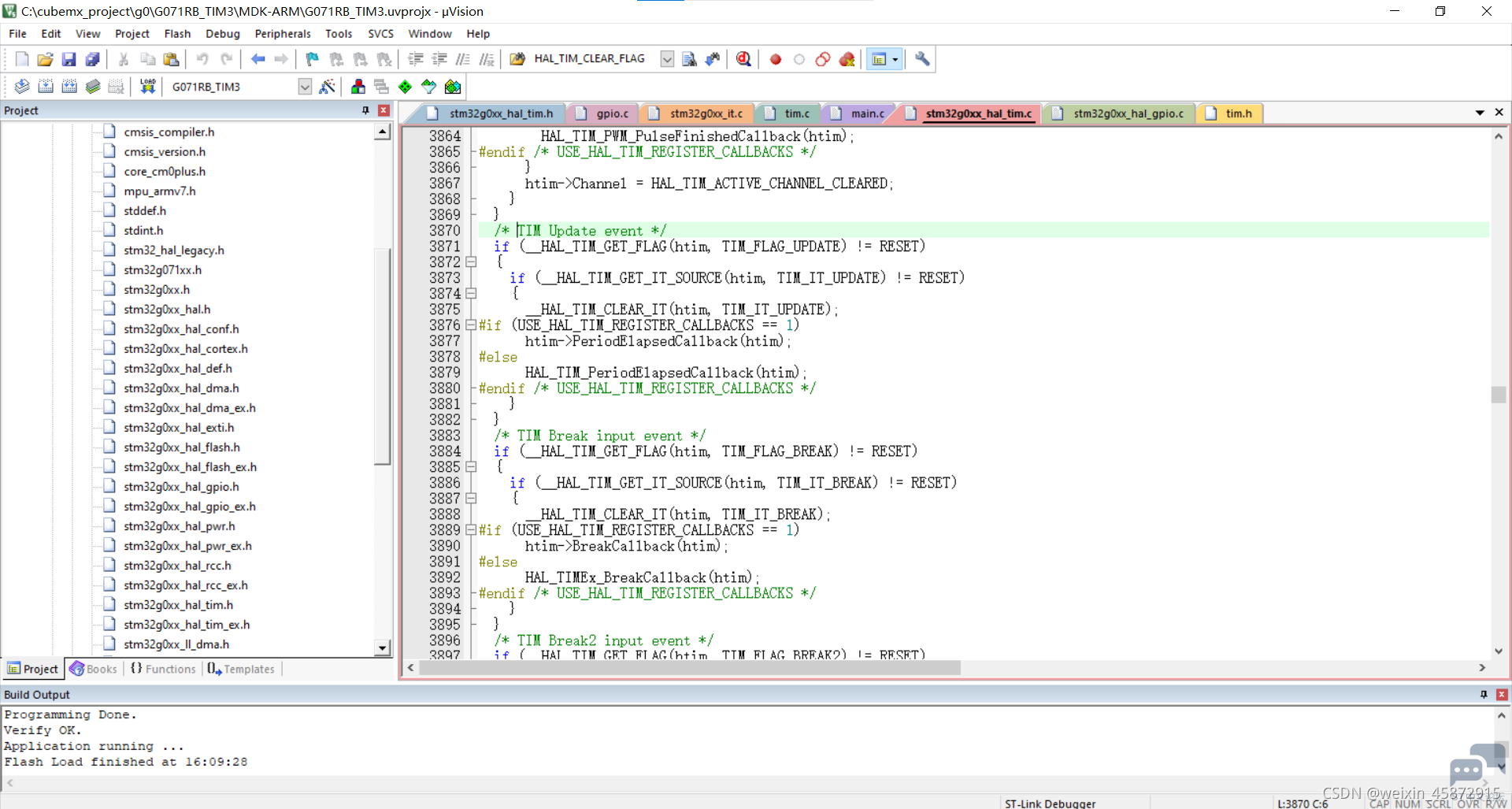The height and width of the screenshot is (809, 1512).
Task: Show the editor tab list dropdown arrow
Action: (x=1480, y=113)
